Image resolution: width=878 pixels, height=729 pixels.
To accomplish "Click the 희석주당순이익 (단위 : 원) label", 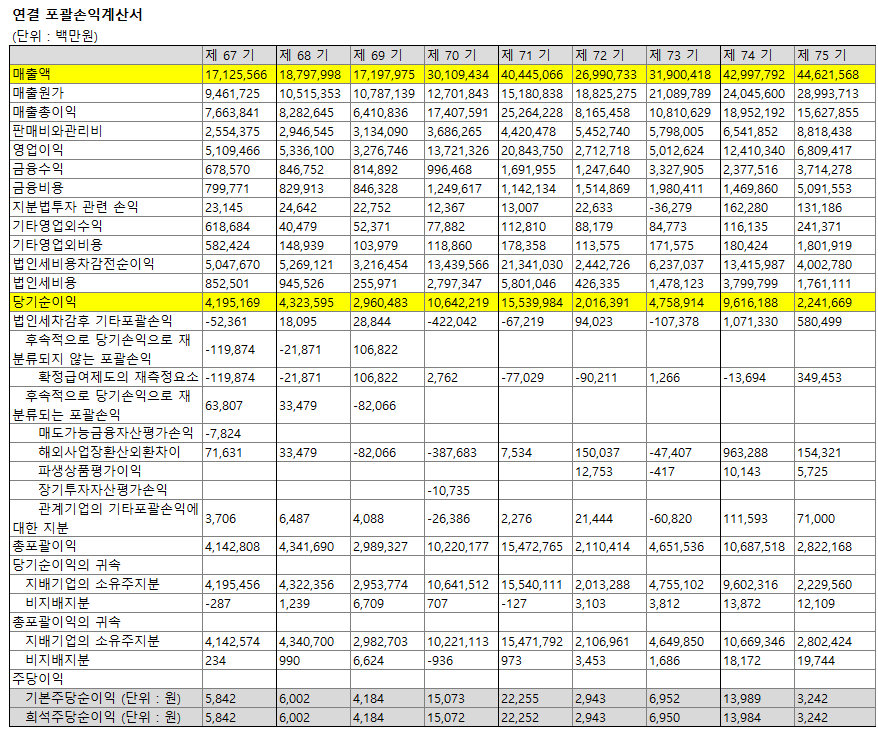I will pos(103,718).
